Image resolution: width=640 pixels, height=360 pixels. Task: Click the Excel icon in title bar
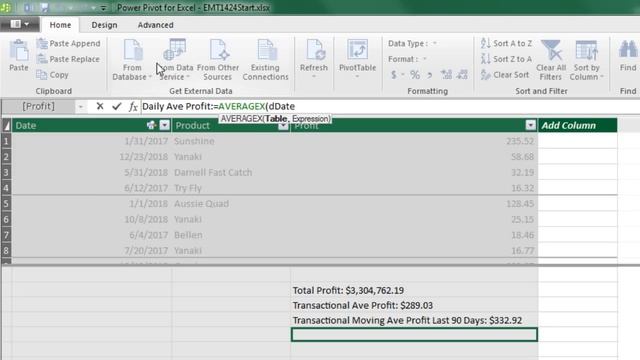(6, 8)
